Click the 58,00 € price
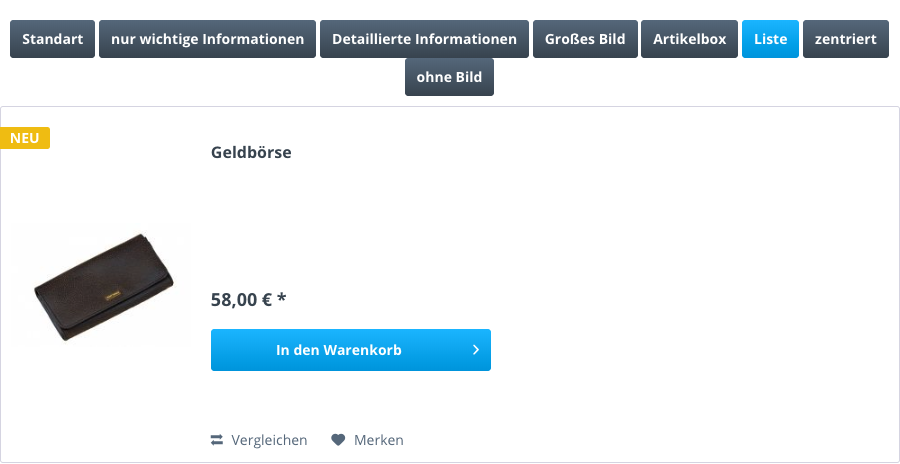Screen dimensions: 900x464 (241, 299)
